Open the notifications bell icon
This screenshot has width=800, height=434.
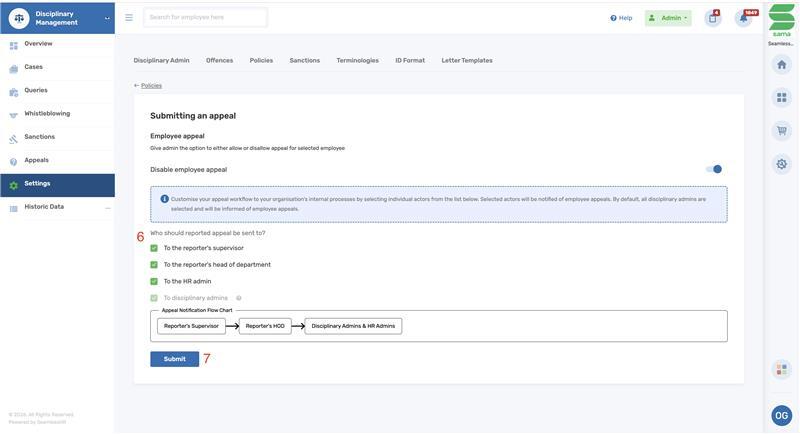coord(743,18)
